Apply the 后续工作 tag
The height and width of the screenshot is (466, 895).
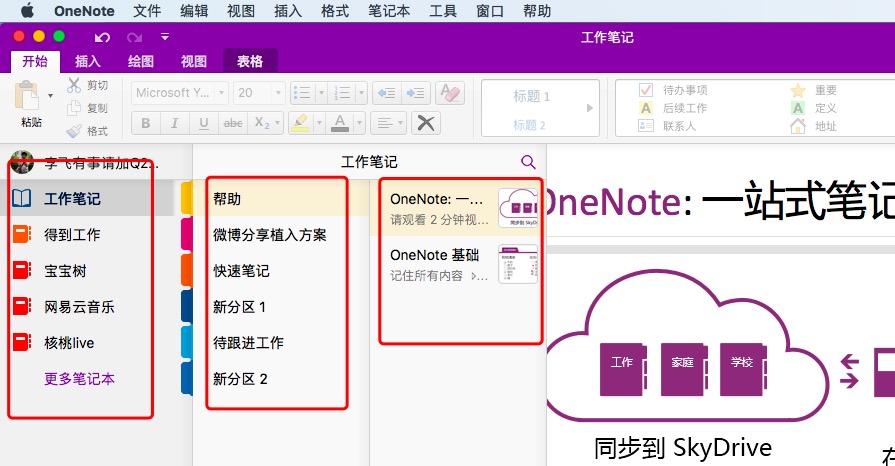[672, 108]
